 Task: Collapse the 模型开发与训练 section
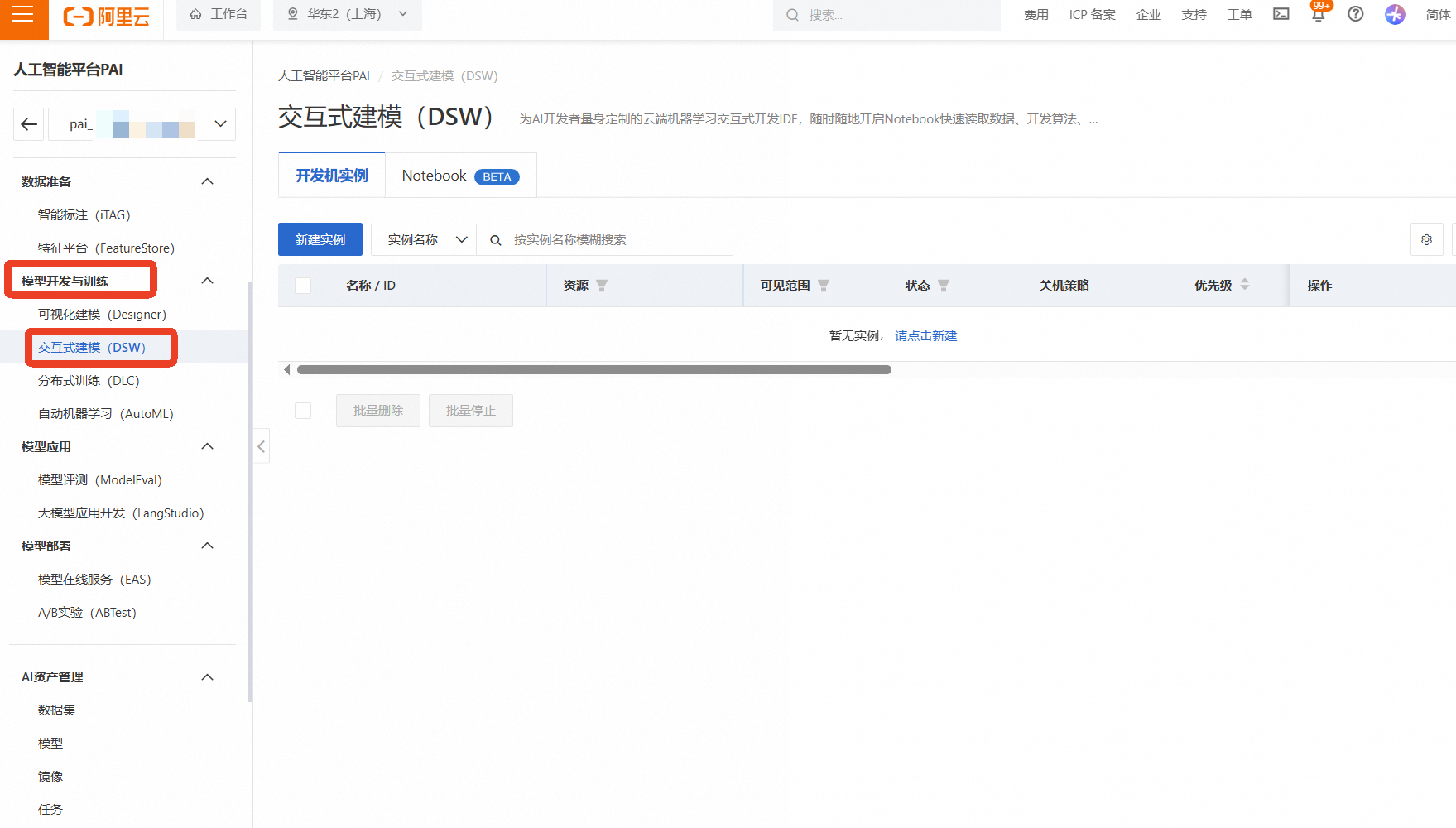click(208, 281)
